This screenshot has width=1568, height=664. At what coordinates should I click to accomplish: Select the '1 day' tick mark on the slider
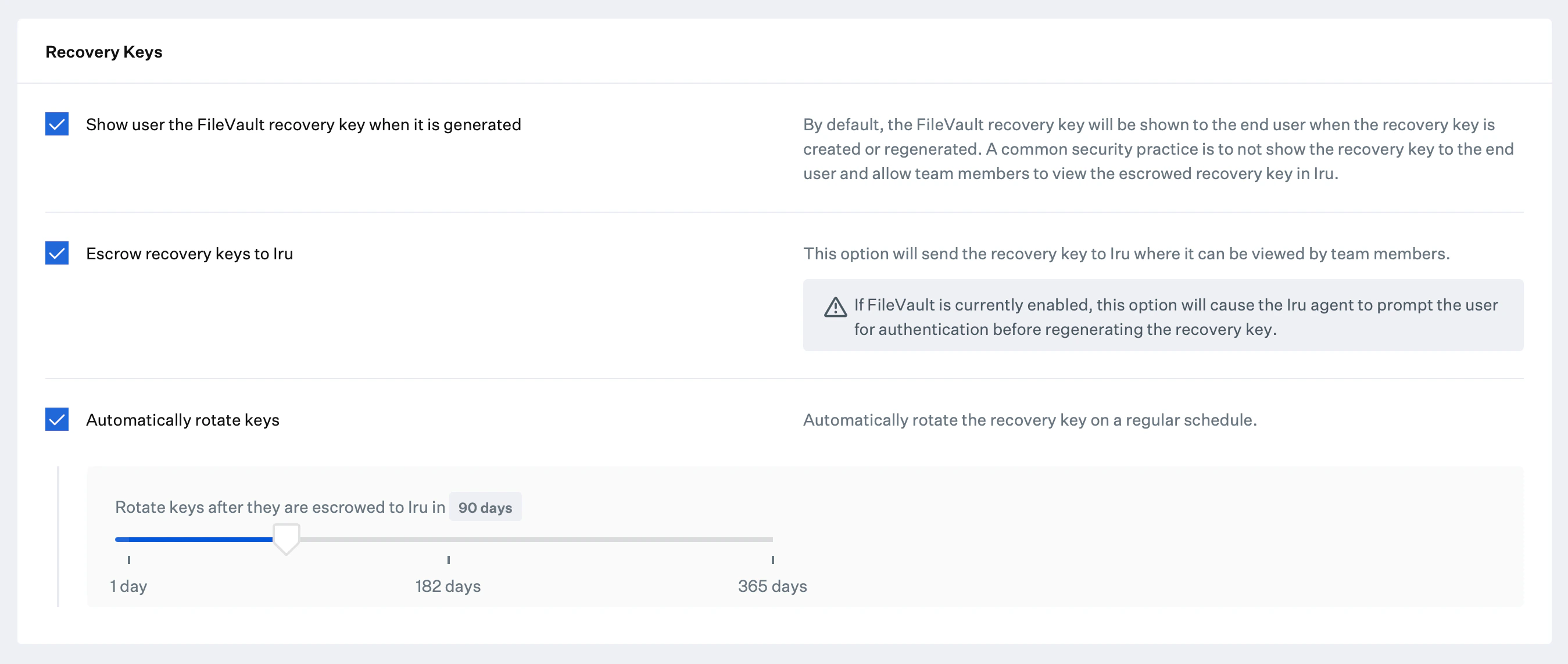128,560
